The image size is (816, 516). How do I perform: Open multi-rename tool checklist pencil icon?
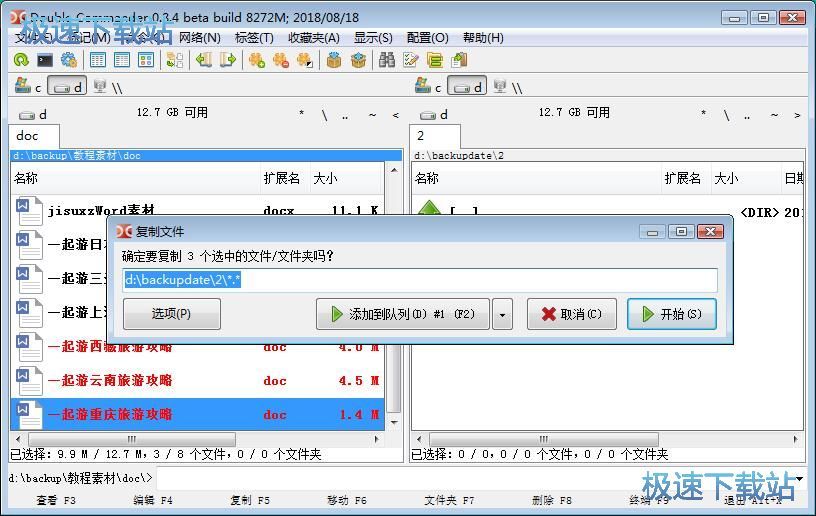tap(411, 60)
